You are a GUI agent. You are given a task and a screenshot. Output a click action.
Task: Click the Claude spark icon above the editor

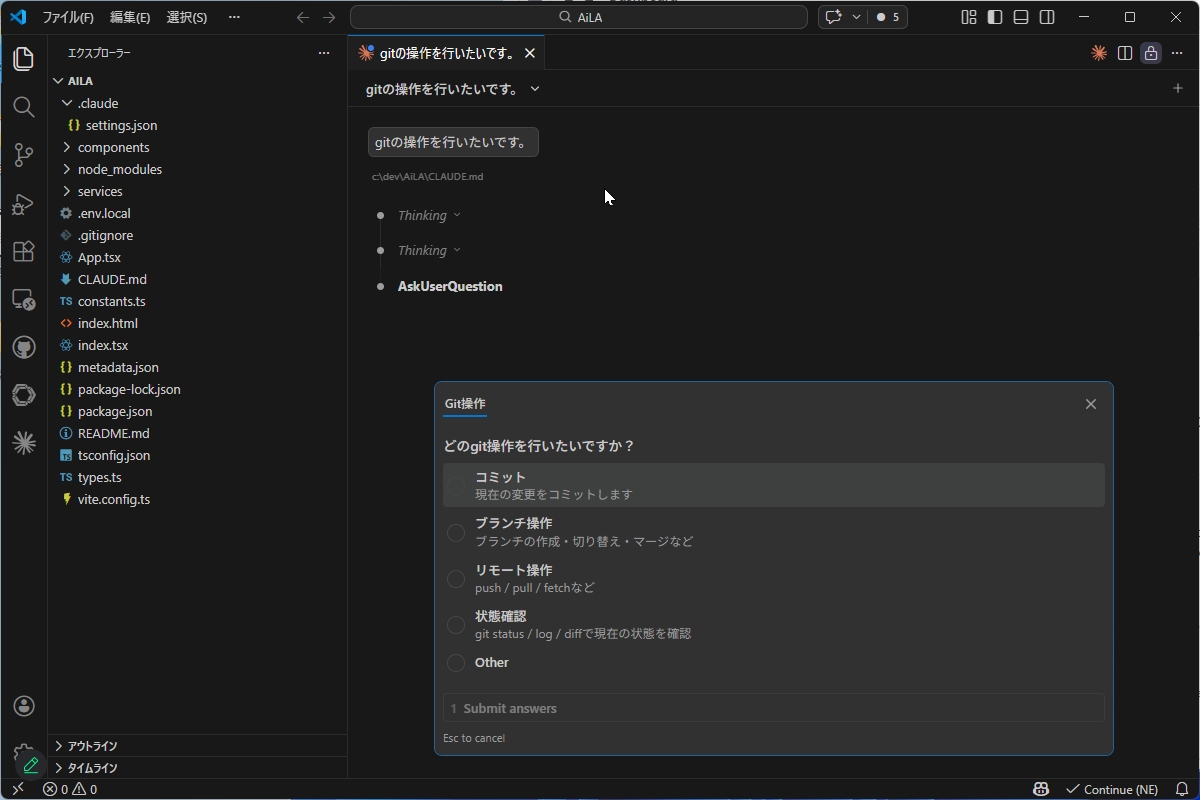click(1097, 53)
